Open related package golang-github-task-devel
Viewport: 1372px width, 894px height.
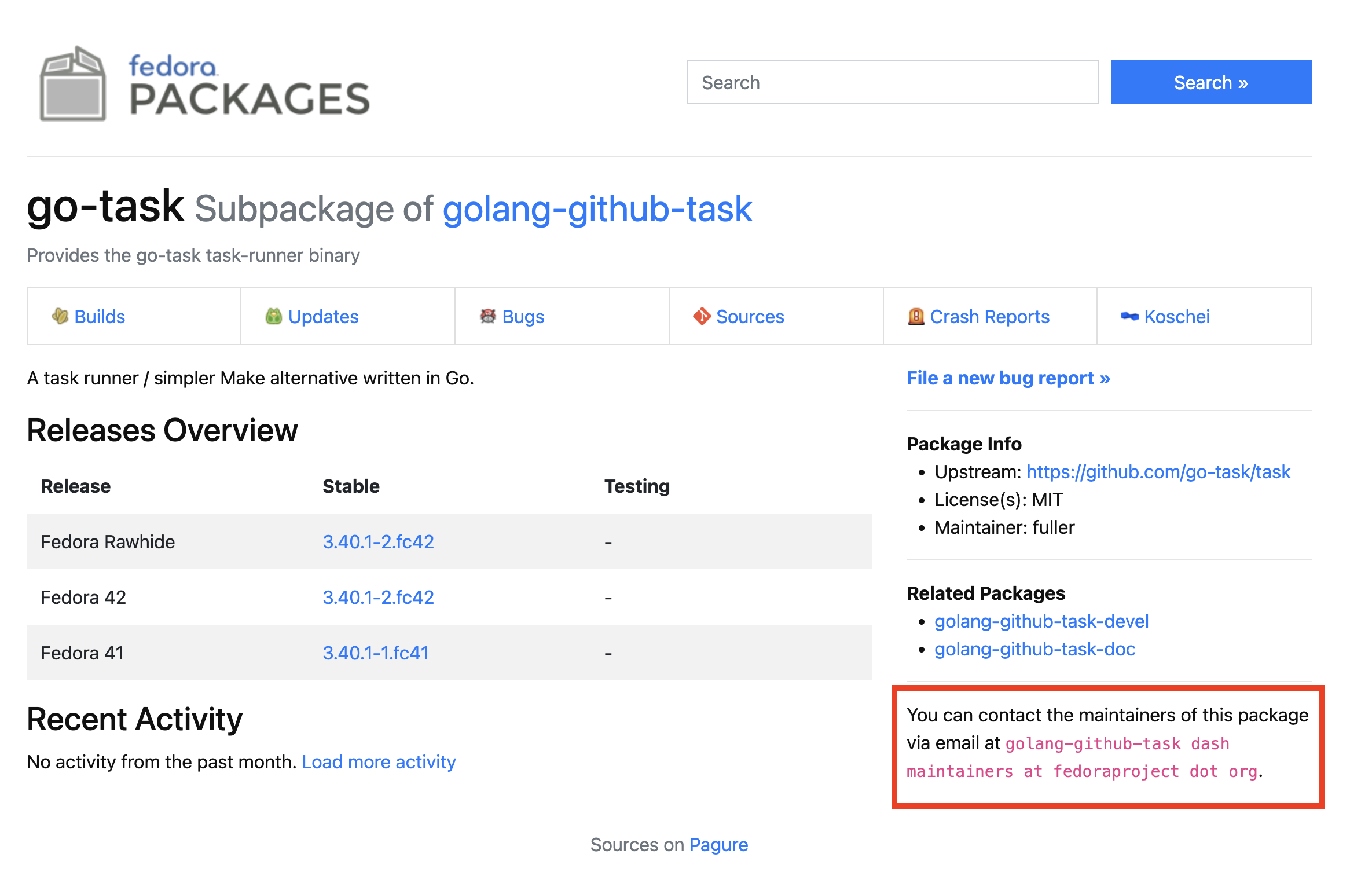1041,621
